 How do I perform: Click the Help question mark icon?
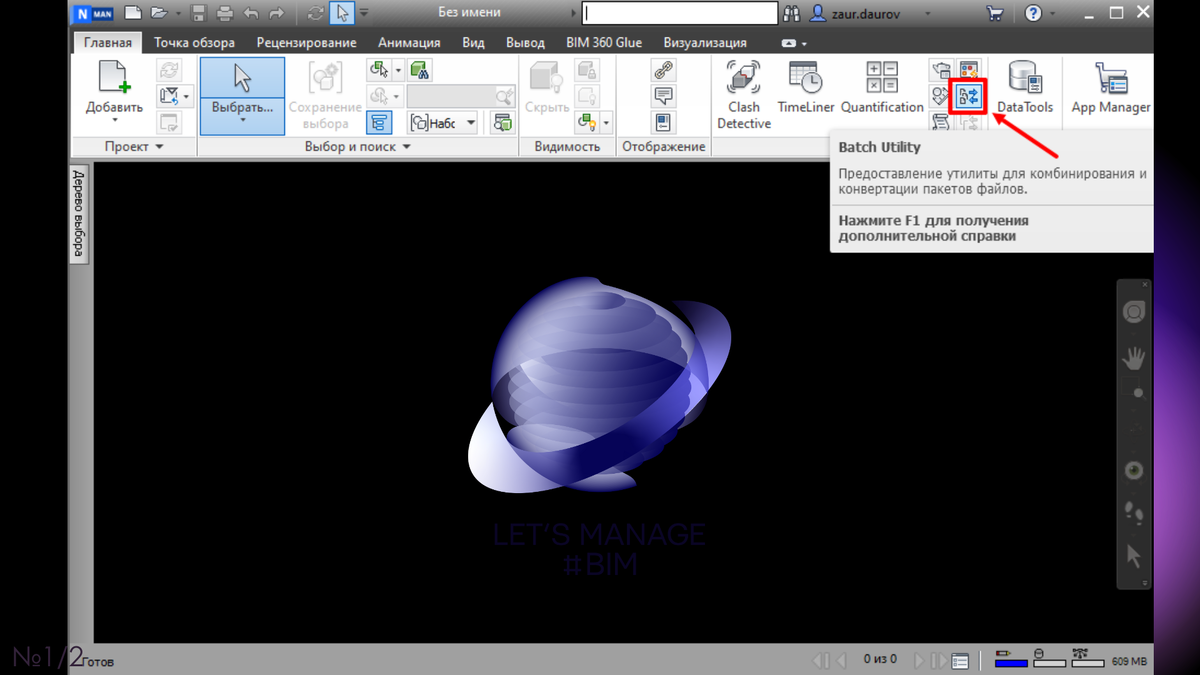point(1033,13)
